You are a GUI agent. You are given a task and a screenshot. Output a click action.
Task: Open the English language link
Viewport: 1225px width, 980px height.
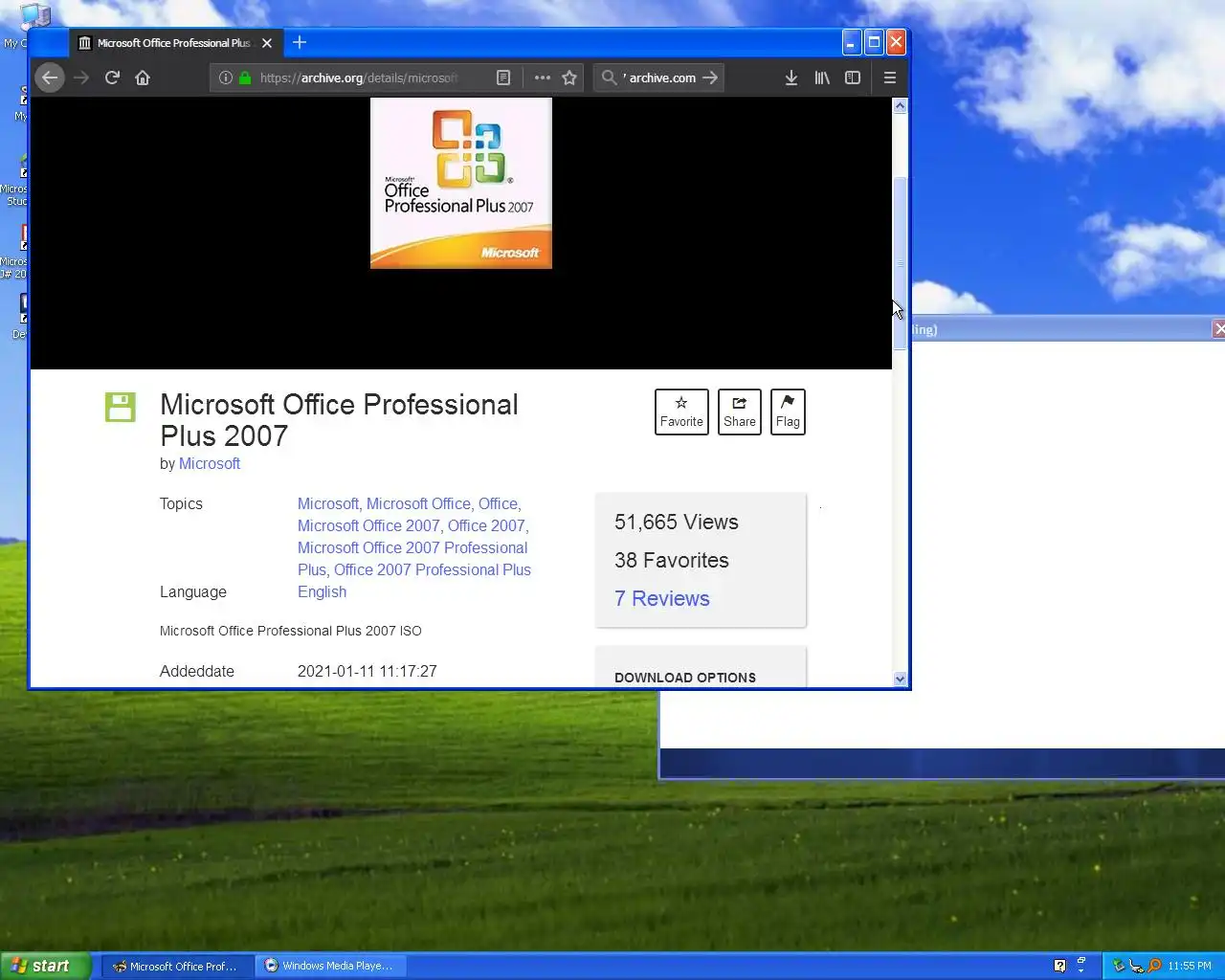point(322,591)
